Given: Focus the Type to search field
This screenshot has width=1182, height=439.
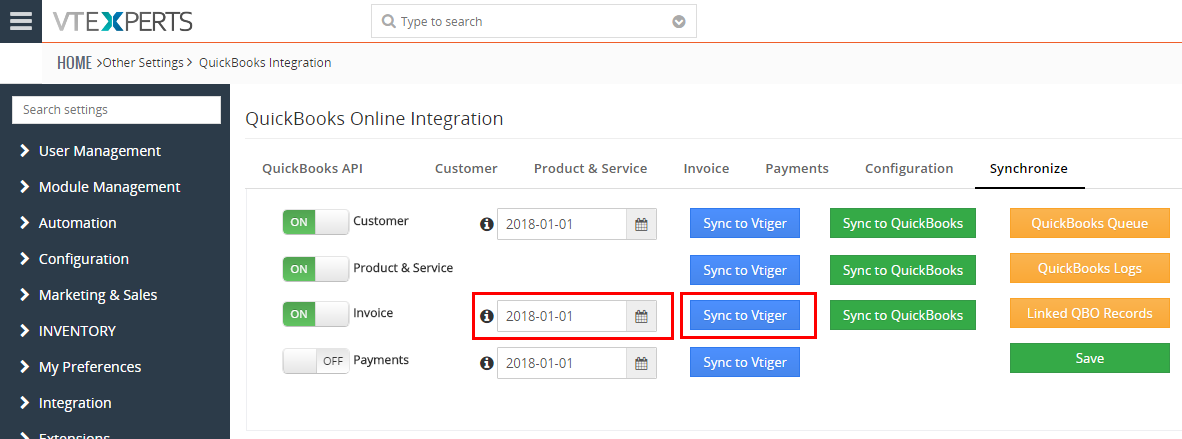Looking at the screenshot, I should point(534,21).
